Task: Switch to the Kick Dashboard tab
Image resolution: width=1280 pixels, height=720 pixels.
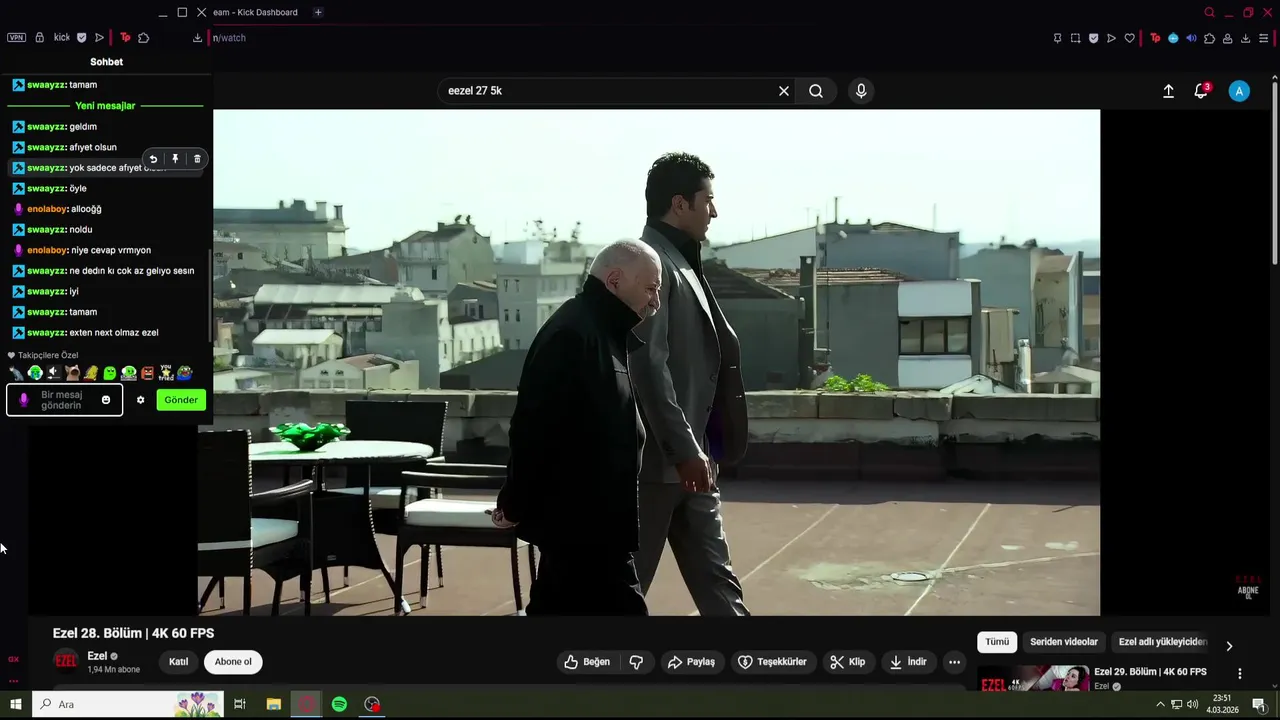Action: (x=255, y=12)
